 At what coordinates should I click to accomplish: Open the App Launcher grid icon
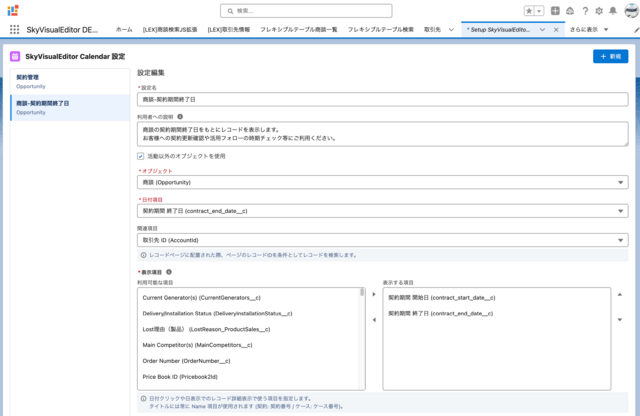pyautogui.click(x=15, y=29)
